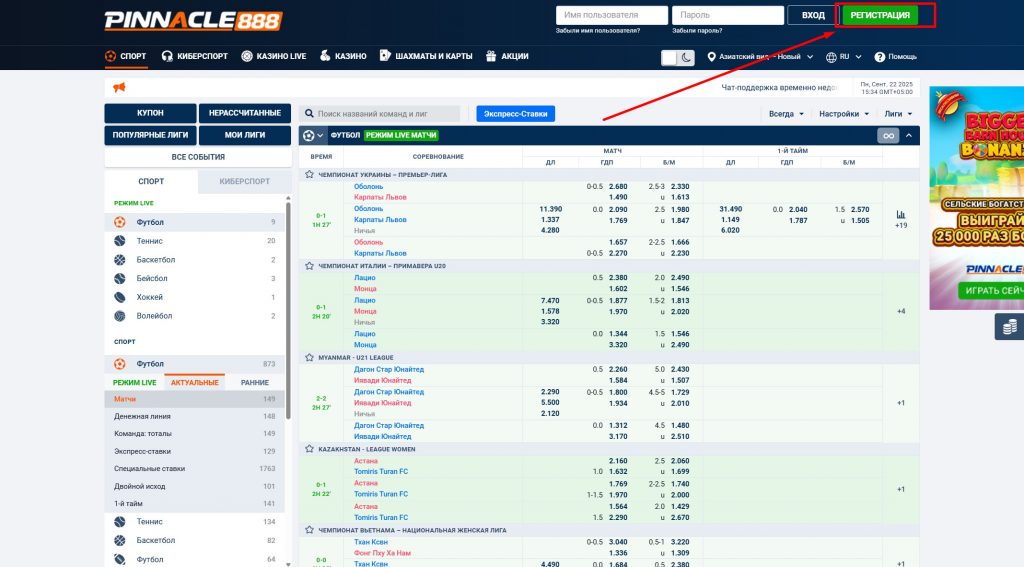The image size is (1024, 567).
Task: Focus the team and league search field
Action: coord(385,114)
